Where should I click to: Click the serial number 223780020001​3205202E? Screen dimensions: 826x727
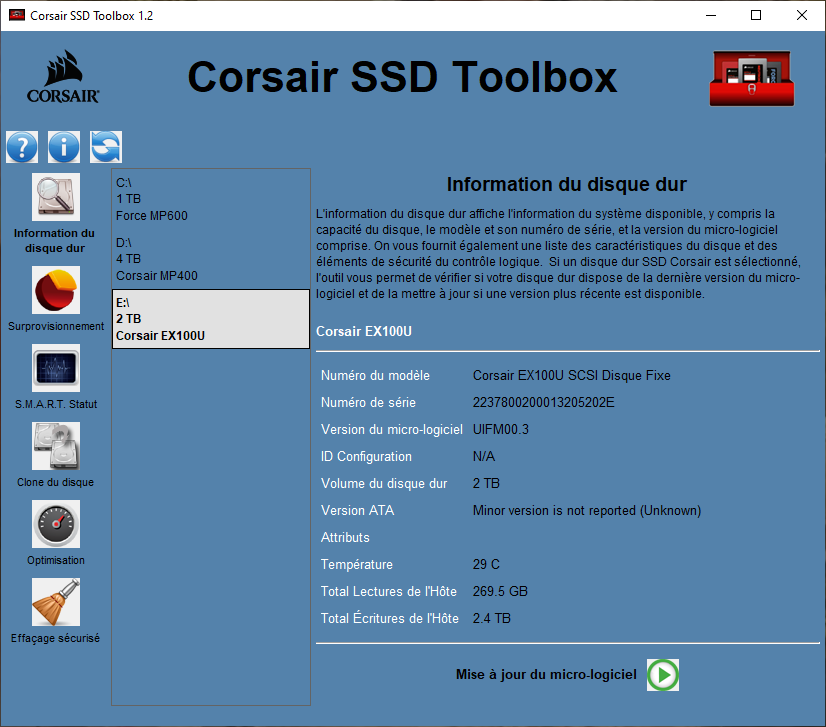[544, 402]
